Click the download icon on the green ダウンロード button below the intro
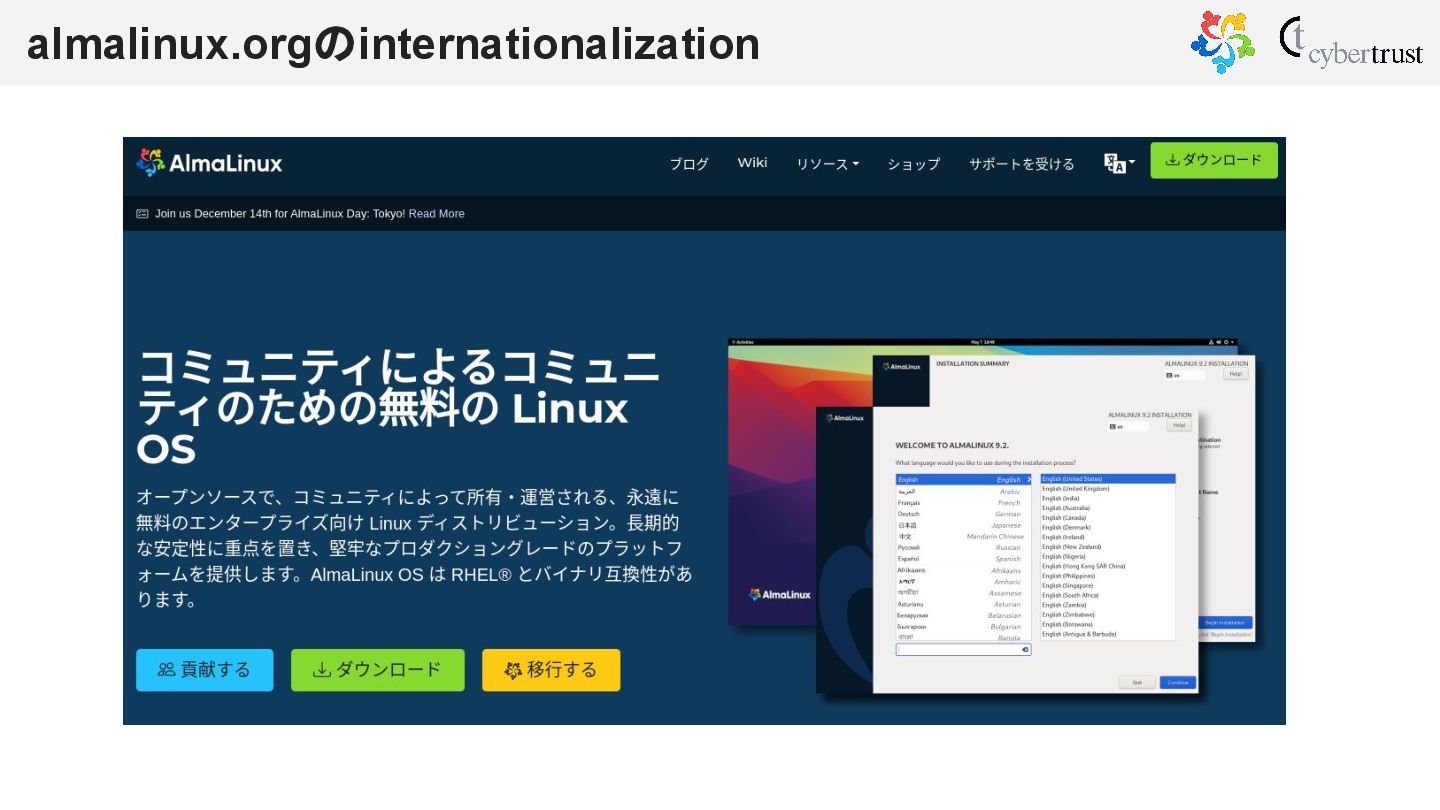This screenshot has width=1440, height=810. click(x=322, y=670)
